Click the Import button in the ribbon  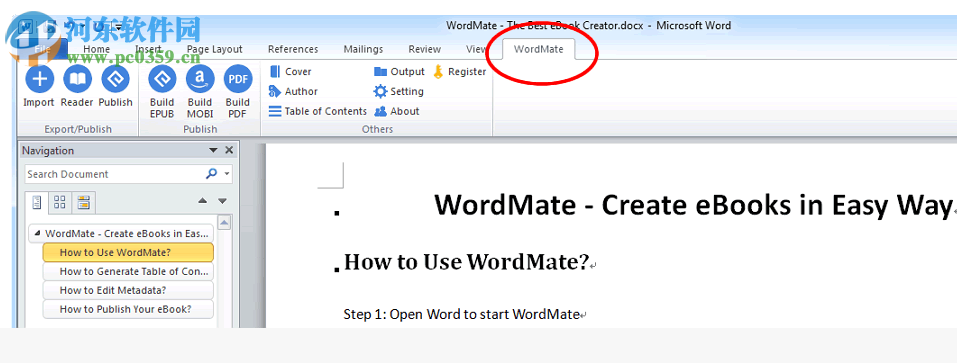click(39, 87)
